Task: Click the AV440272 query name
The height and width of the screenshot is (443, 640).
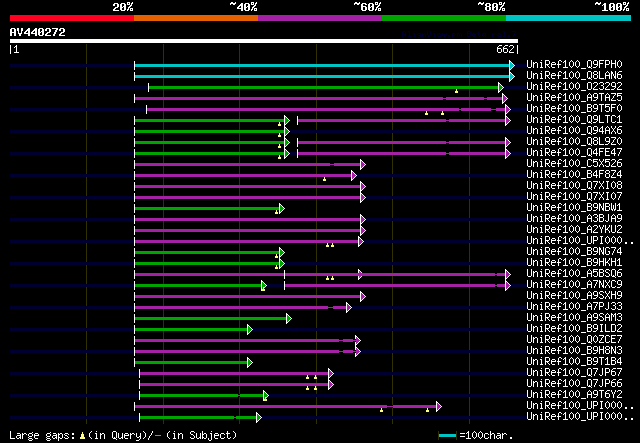Action: tap(38, 32)
